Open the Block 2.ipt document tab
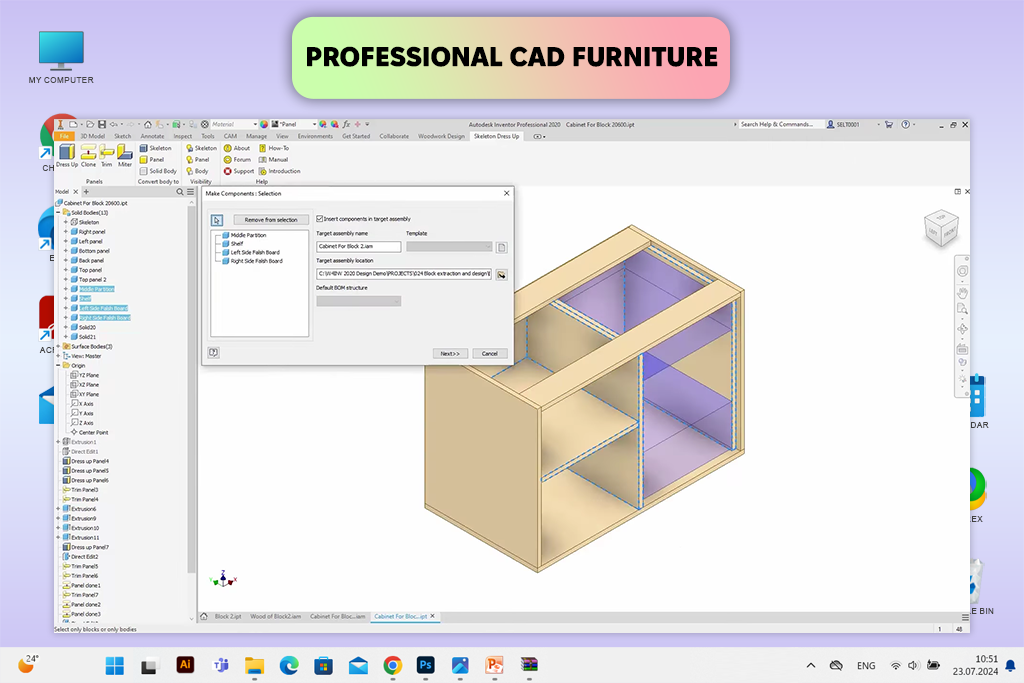1024x683 pixels. [228, 616]
